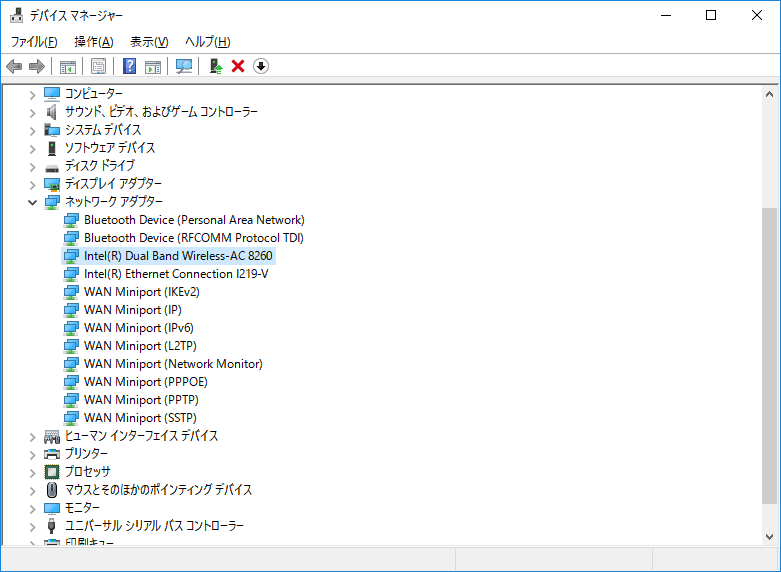Screen dimensions: 781x572
Task: Select Intel(R) Ethernet Connection I219-V
Action: [176, 274]
